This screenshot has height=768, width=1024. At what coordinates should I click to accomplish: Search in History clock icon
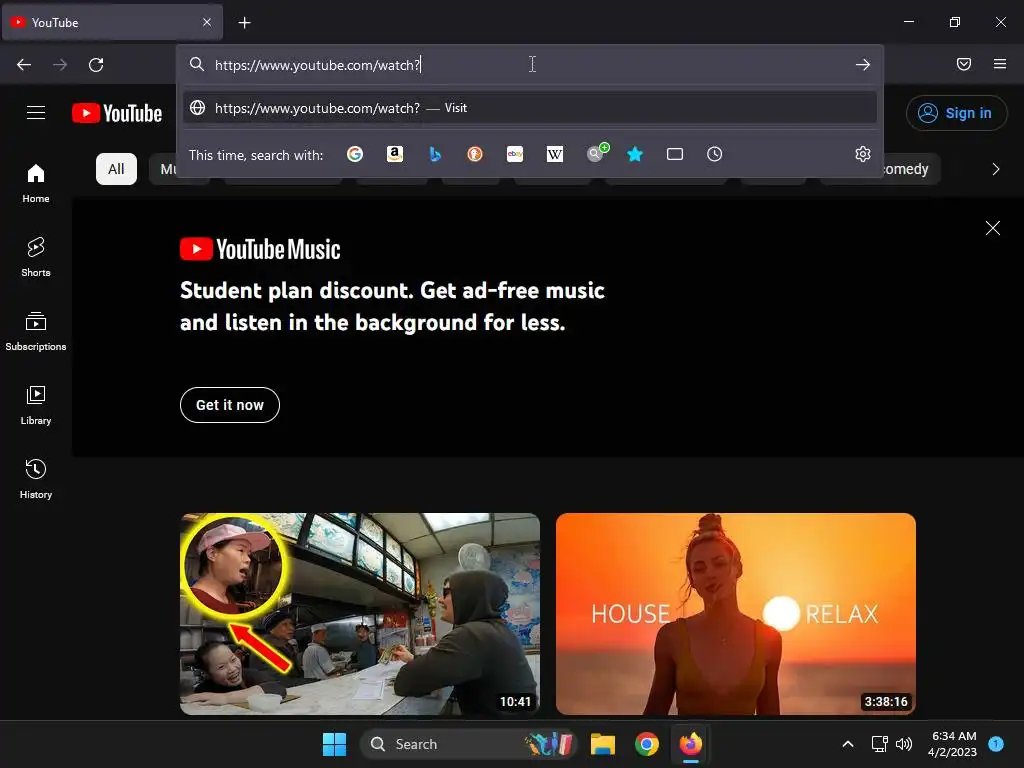coord(714,154)
